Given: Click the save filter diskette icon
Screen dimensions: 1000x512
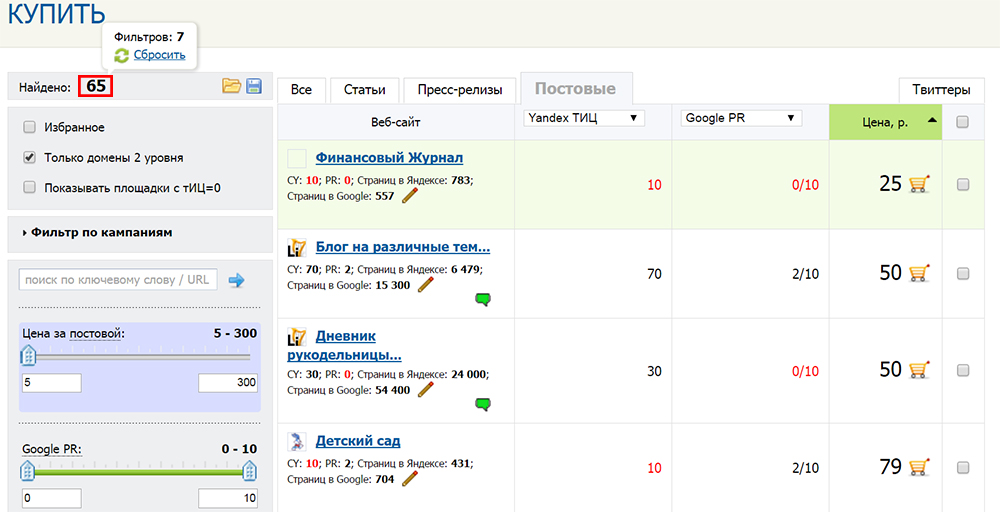Looking at the screenshot, I should 253,87.
